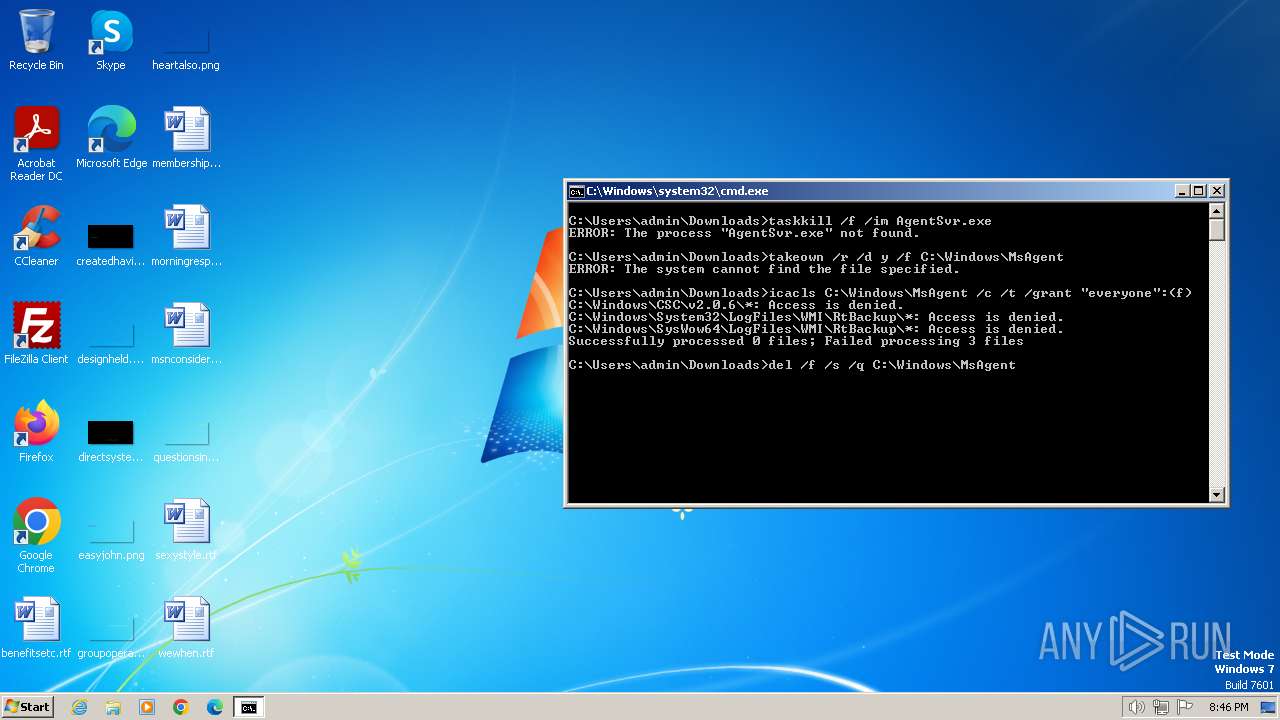Close the cmd.exe window

1217,191
